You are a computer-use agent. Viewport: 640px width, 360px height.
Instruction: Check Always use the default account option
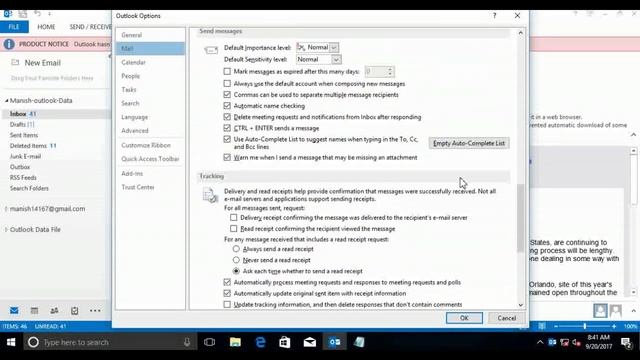click(x=227, y=84)
